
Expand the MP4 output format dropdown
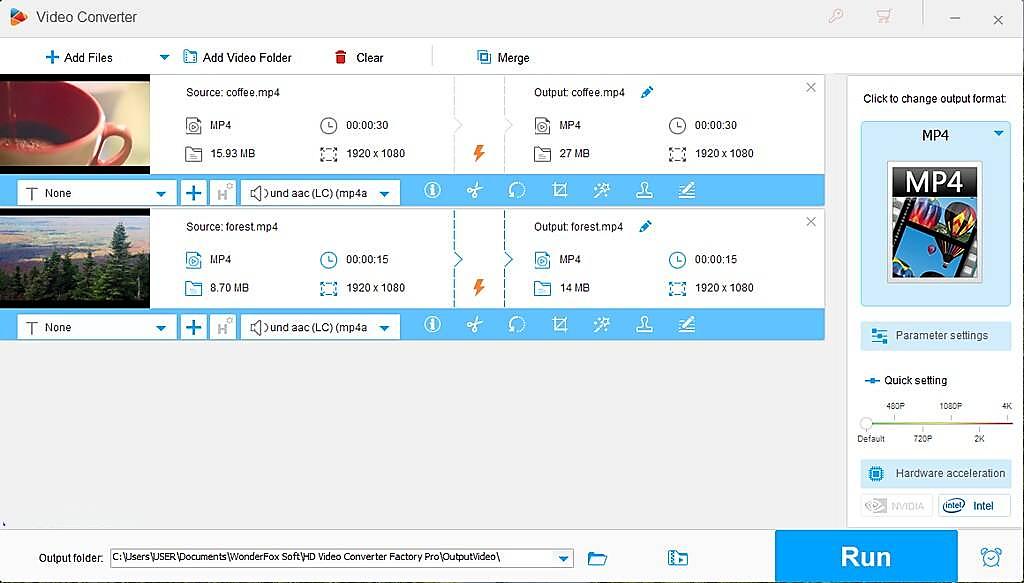[x=999, y=134]
